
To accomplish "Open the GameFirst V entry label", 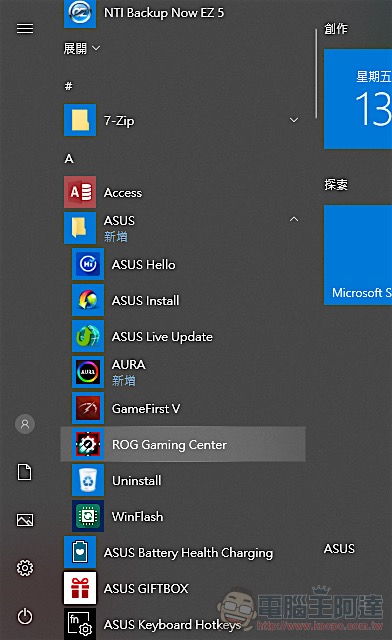I will (x=146, y=409).
